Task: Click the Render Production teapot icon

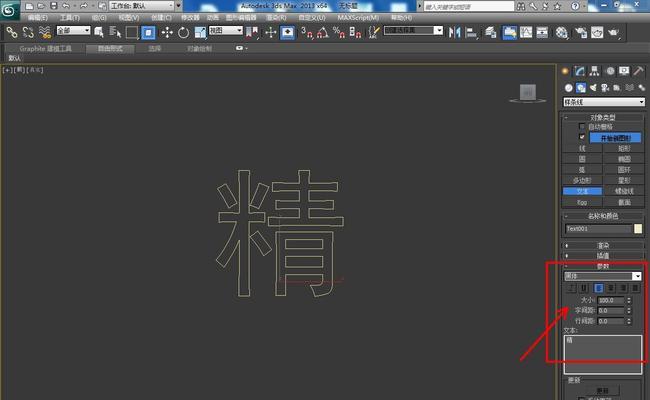Action: click(x=614, y=32)
